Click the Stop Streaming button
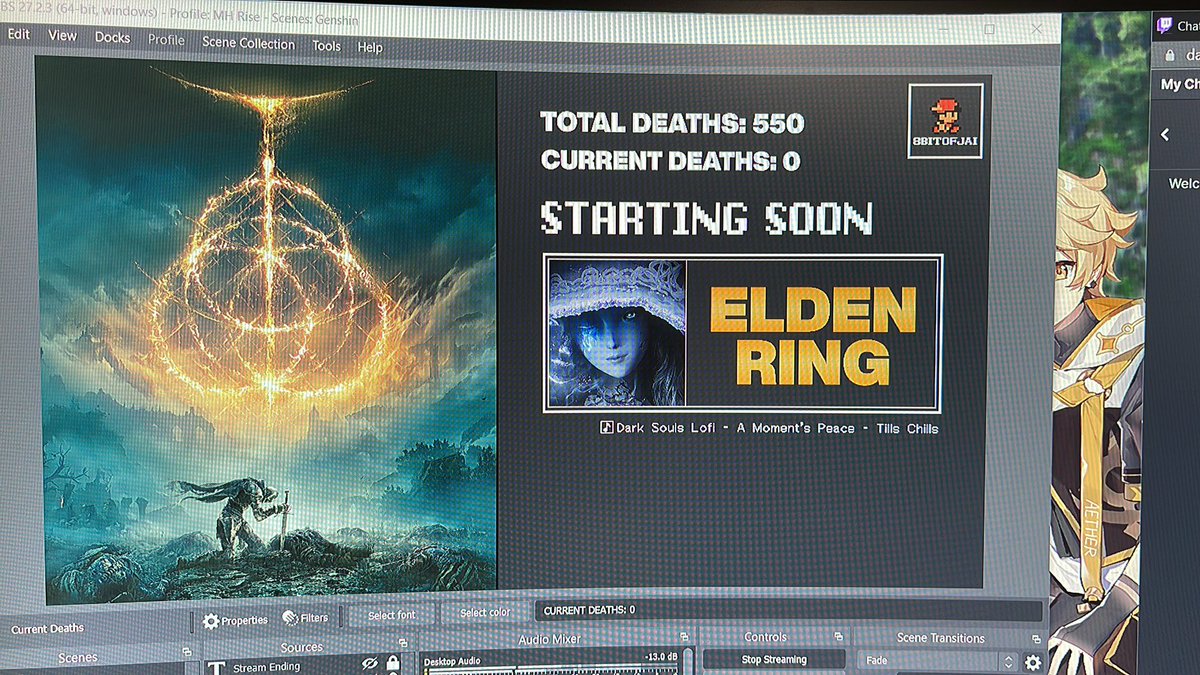This screenshot has width=1200, height=675. (773, 659)
